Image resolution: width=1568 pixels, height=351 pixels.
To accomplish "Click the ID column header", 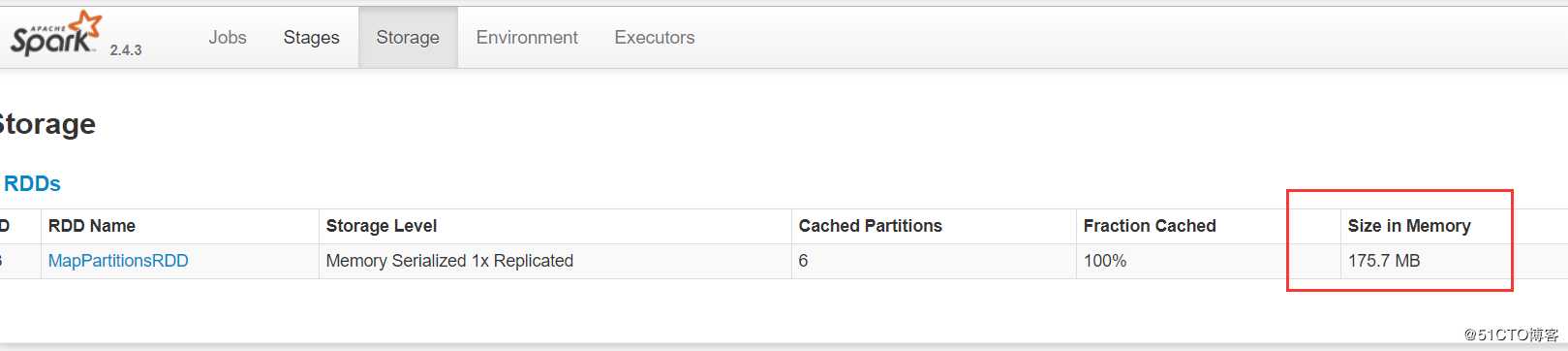I will (x=5, y=226).
